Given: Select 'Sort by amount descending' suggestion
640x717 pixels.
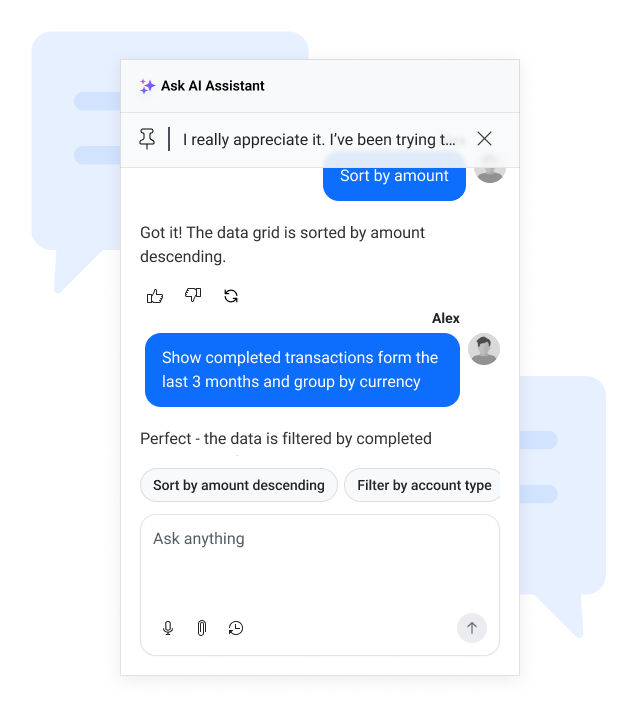Looking at the screenshot, I should click(x=239, y=485).
